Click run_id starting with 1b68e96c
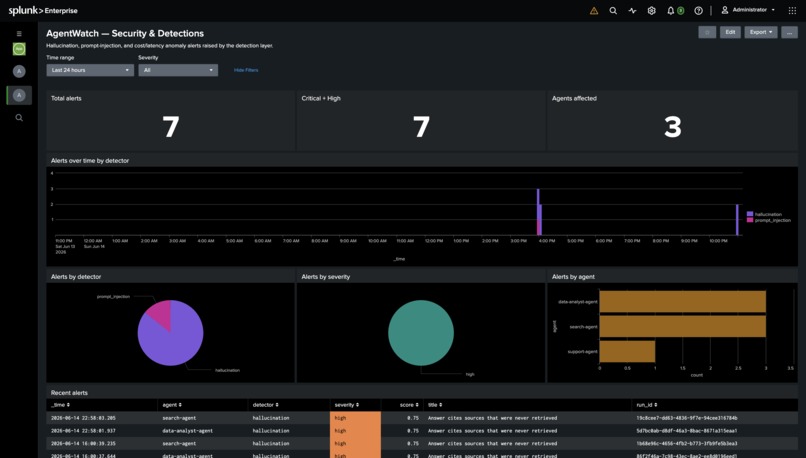This screenshot has height=458, width=806. [x=687, y=443]
